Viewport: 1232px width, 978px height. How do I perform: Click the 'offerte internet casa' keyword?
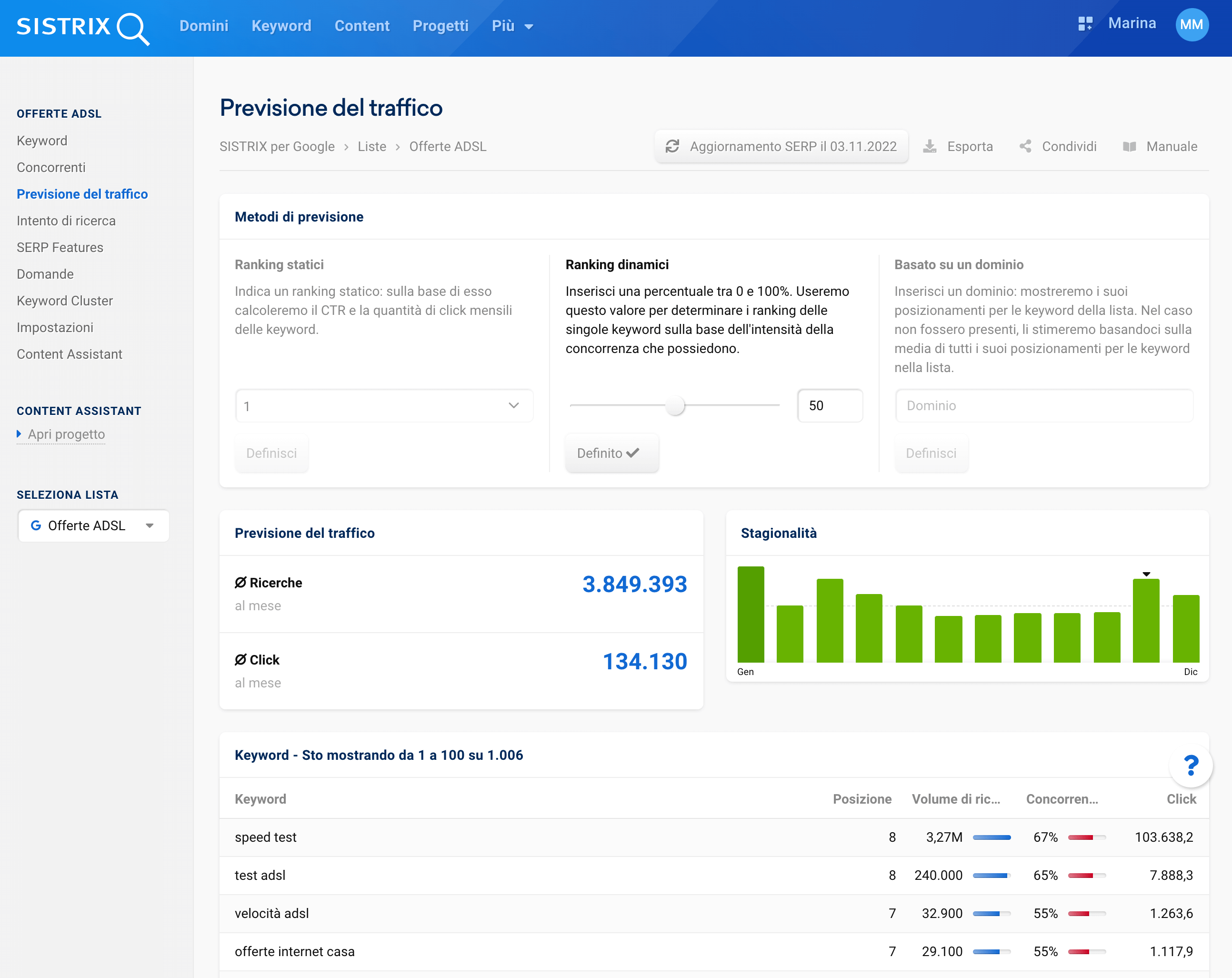(x=294, y=951)
